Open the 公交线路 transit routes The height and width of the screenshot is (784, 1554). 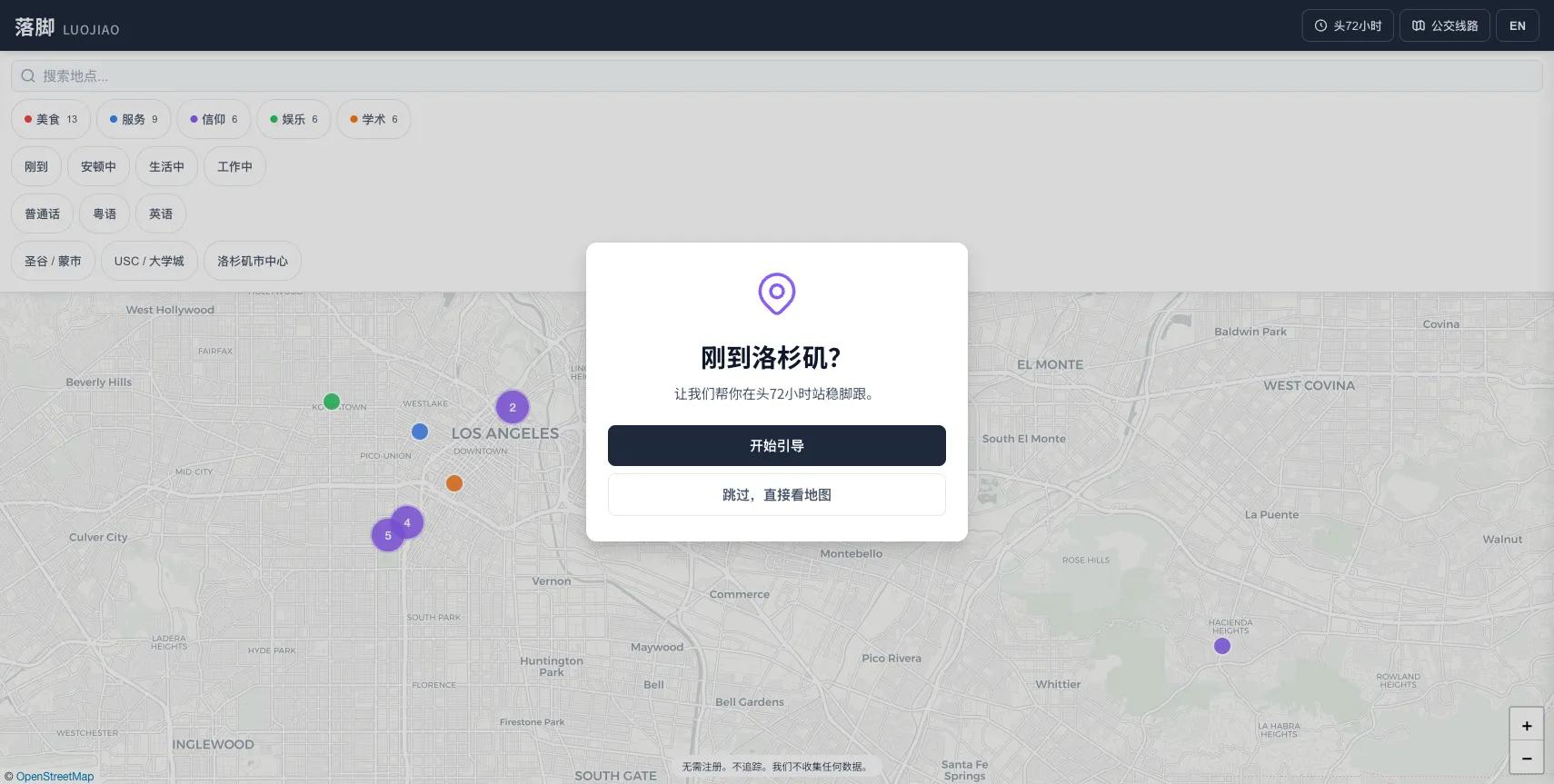point(1445,25)
